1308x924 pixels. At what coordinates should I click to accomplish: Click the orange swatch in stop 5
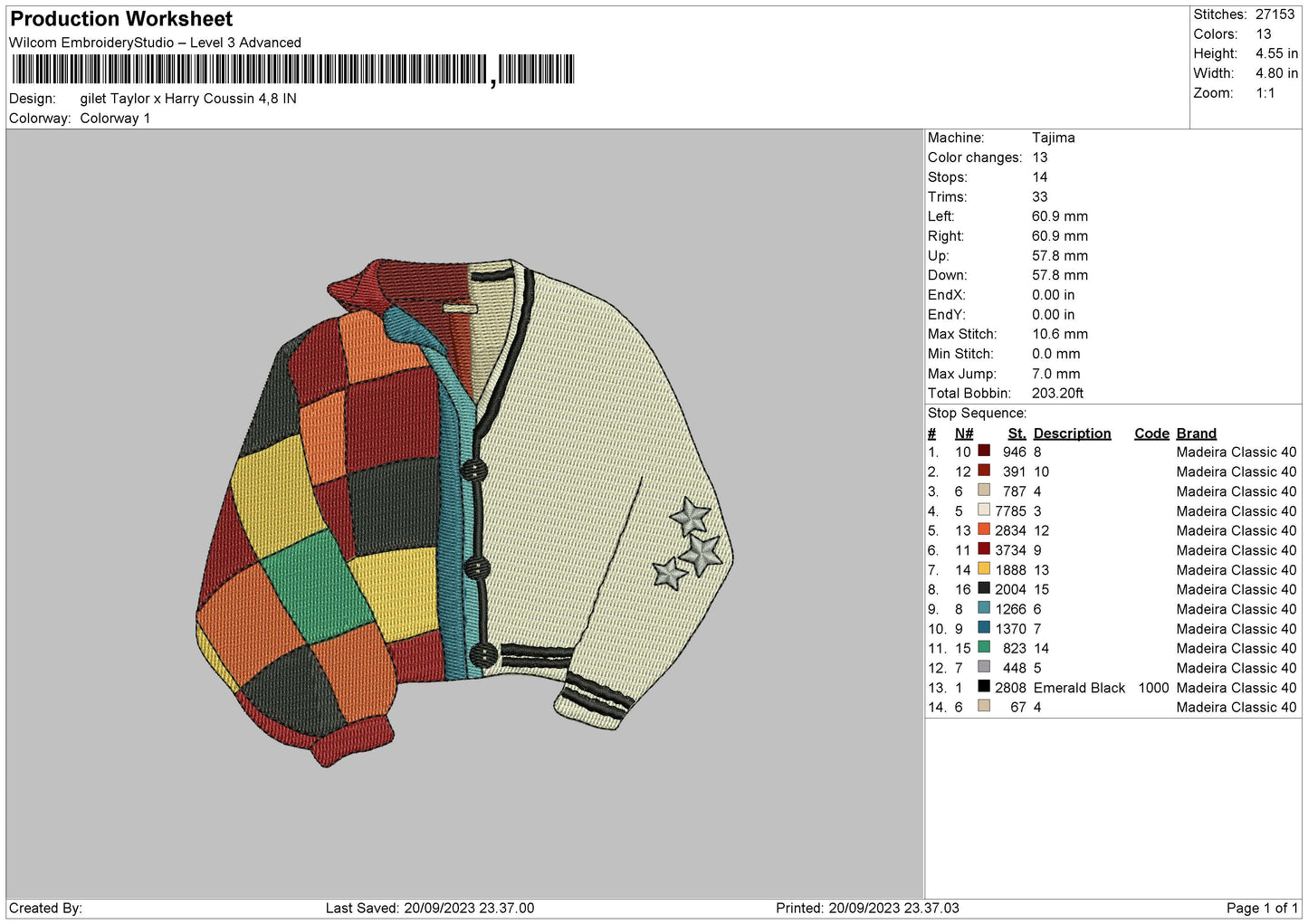coord(984,529)
